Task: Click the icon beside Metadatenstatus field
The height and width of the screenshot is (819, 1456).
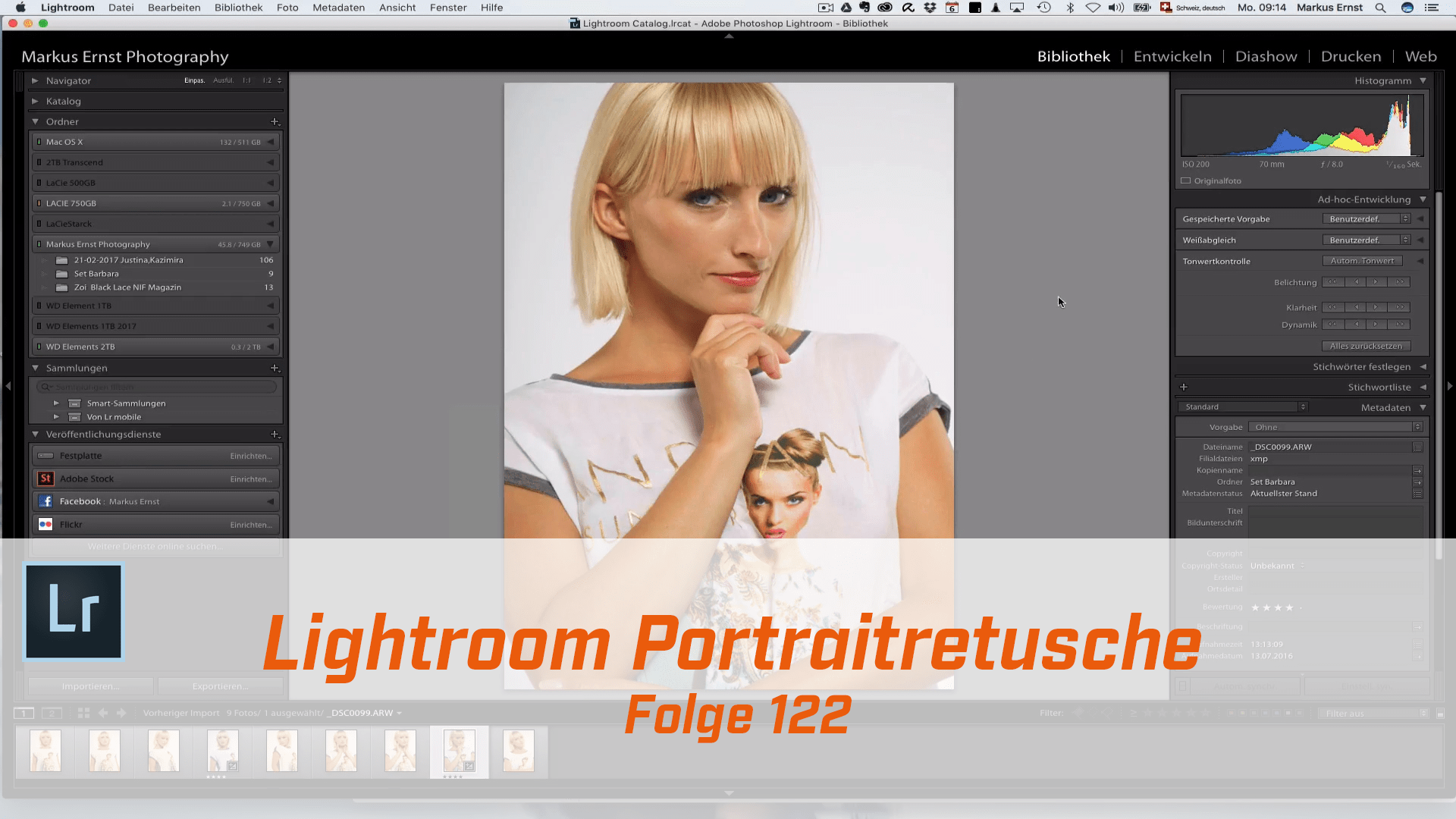Action: pos(1417,494)
